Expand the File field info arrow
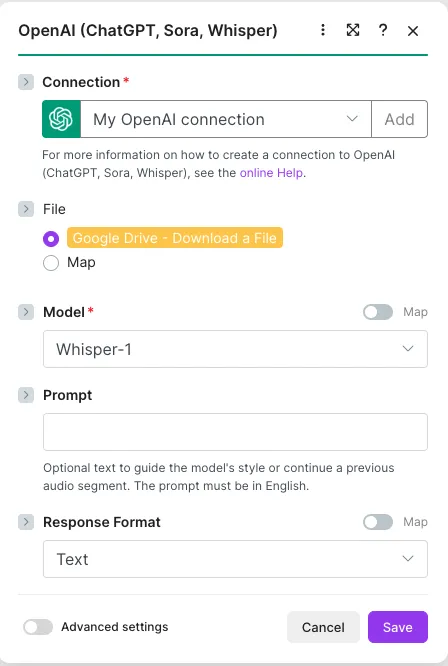This screenshot has height=666, width=448. [26, 209]
